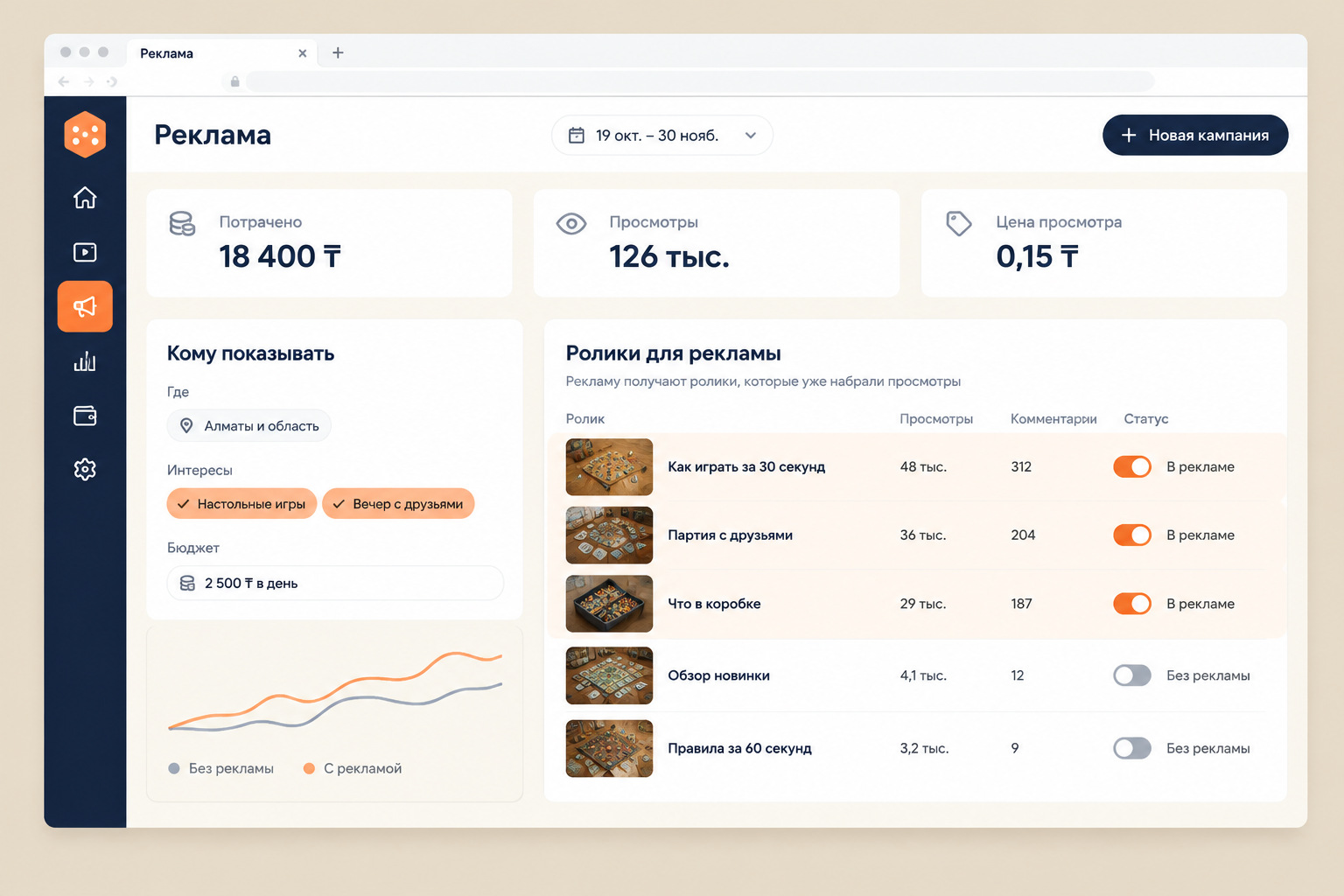Disable ads for Как играть за 30 секунд
Viewport: 1344px width, 896px height.
1132,466
